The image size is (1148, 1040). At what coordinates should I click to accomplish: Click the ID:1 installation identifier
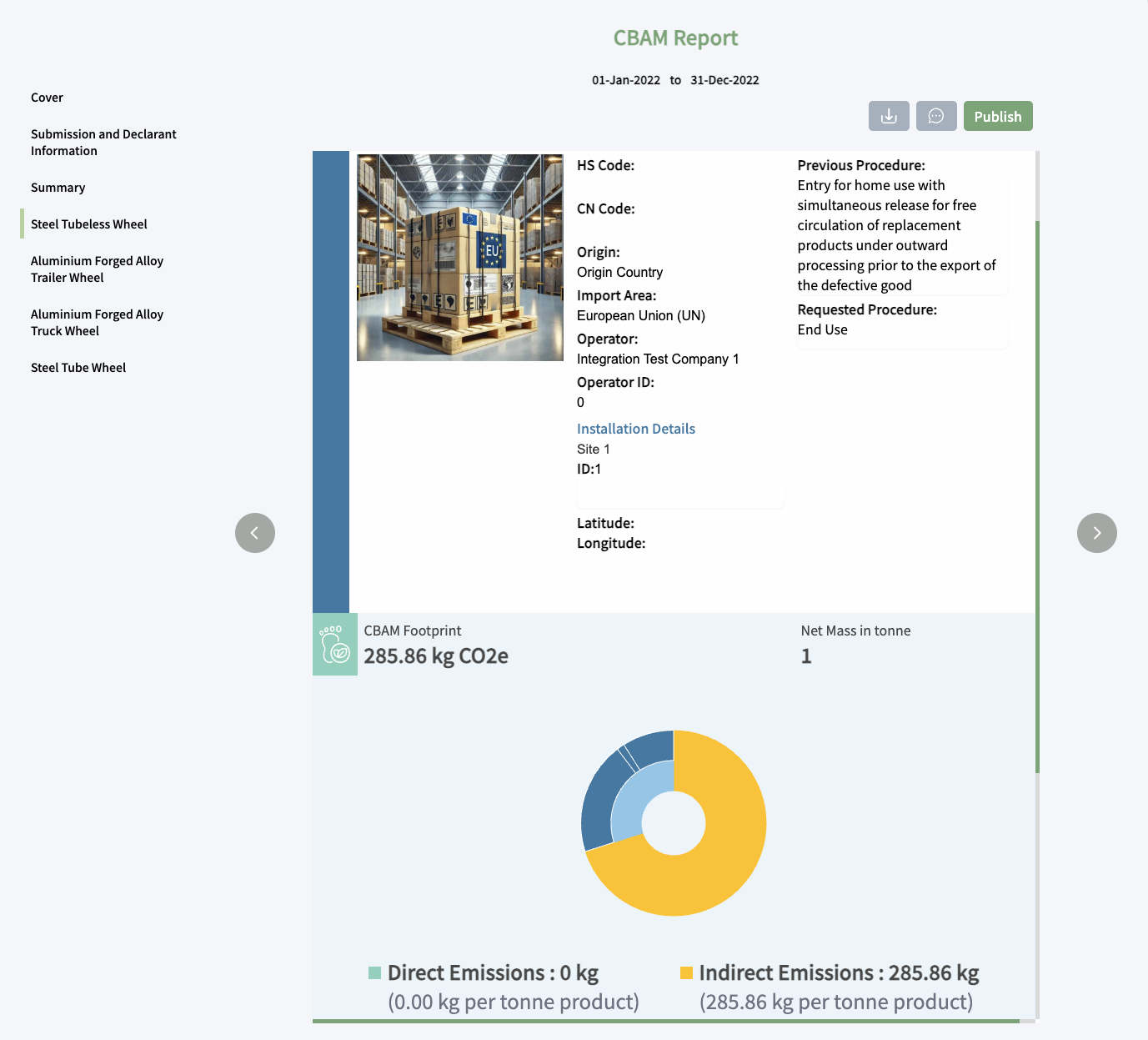point(589,469)
